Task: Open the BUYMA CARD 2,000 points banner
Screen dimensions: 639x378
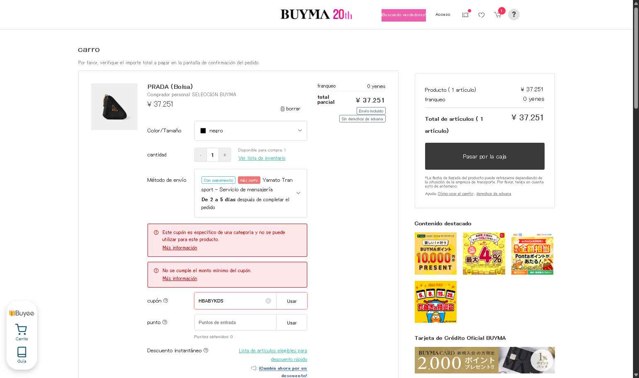Action: (x=485, y=360)
